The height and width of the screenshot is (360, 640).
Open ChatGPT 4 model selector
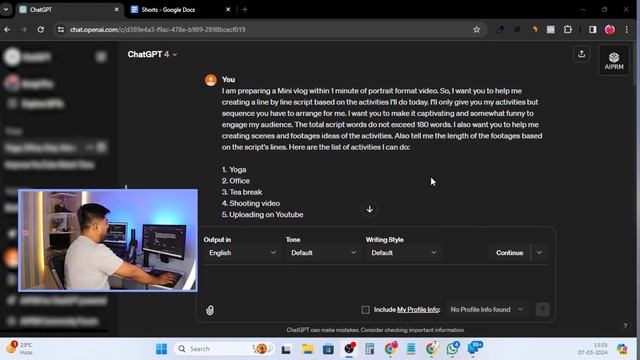[x=152, y=54]
